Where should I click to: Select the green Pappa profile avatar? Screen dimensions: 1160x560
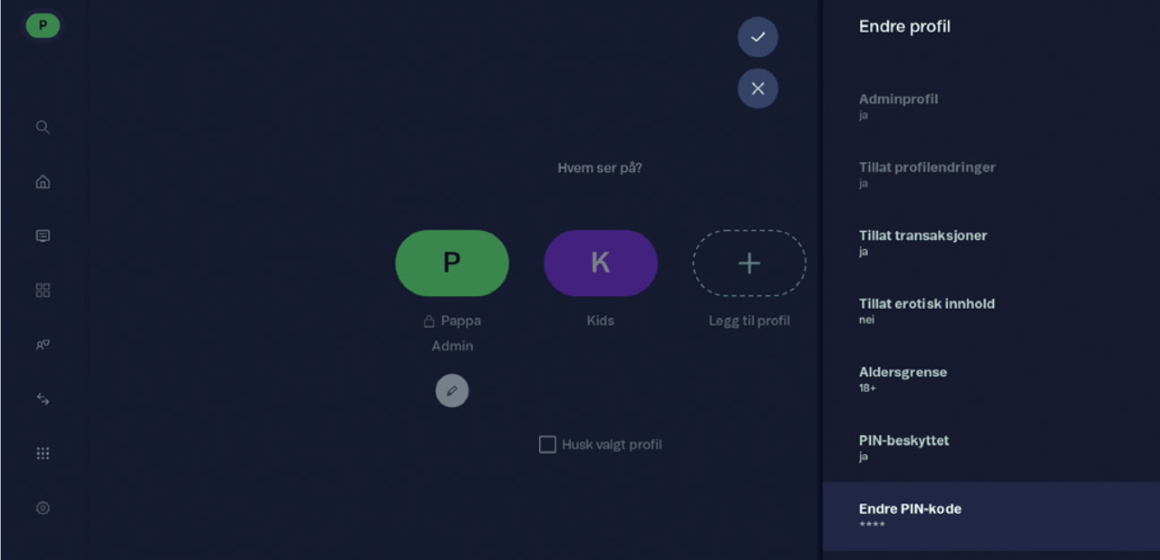point(452,263)
